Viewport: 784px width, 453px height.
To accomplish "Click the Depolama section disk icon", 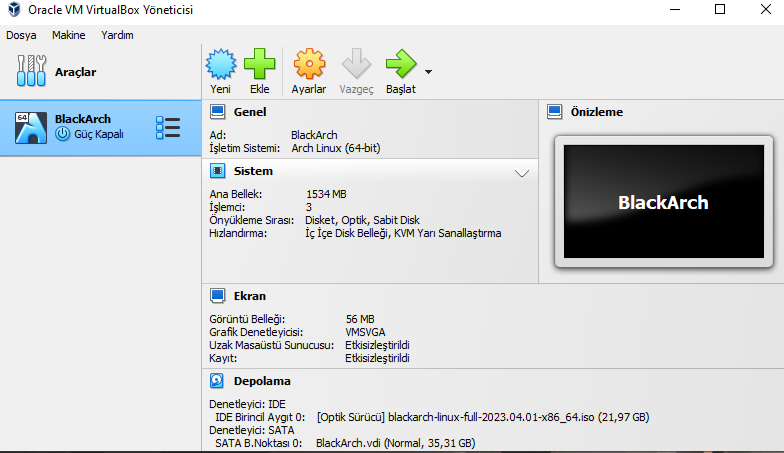I will [216, 381].
